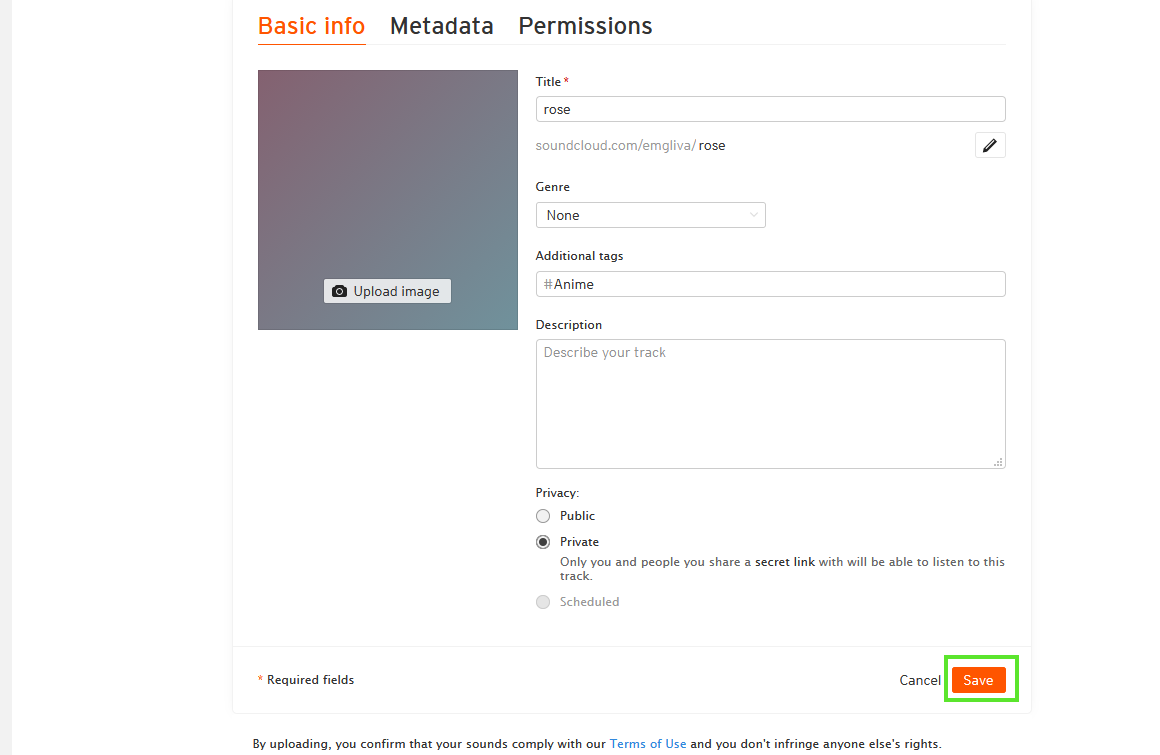The image size is (1160, 755).
Task: Open the Permissions tab
Action: click(585, 26)
